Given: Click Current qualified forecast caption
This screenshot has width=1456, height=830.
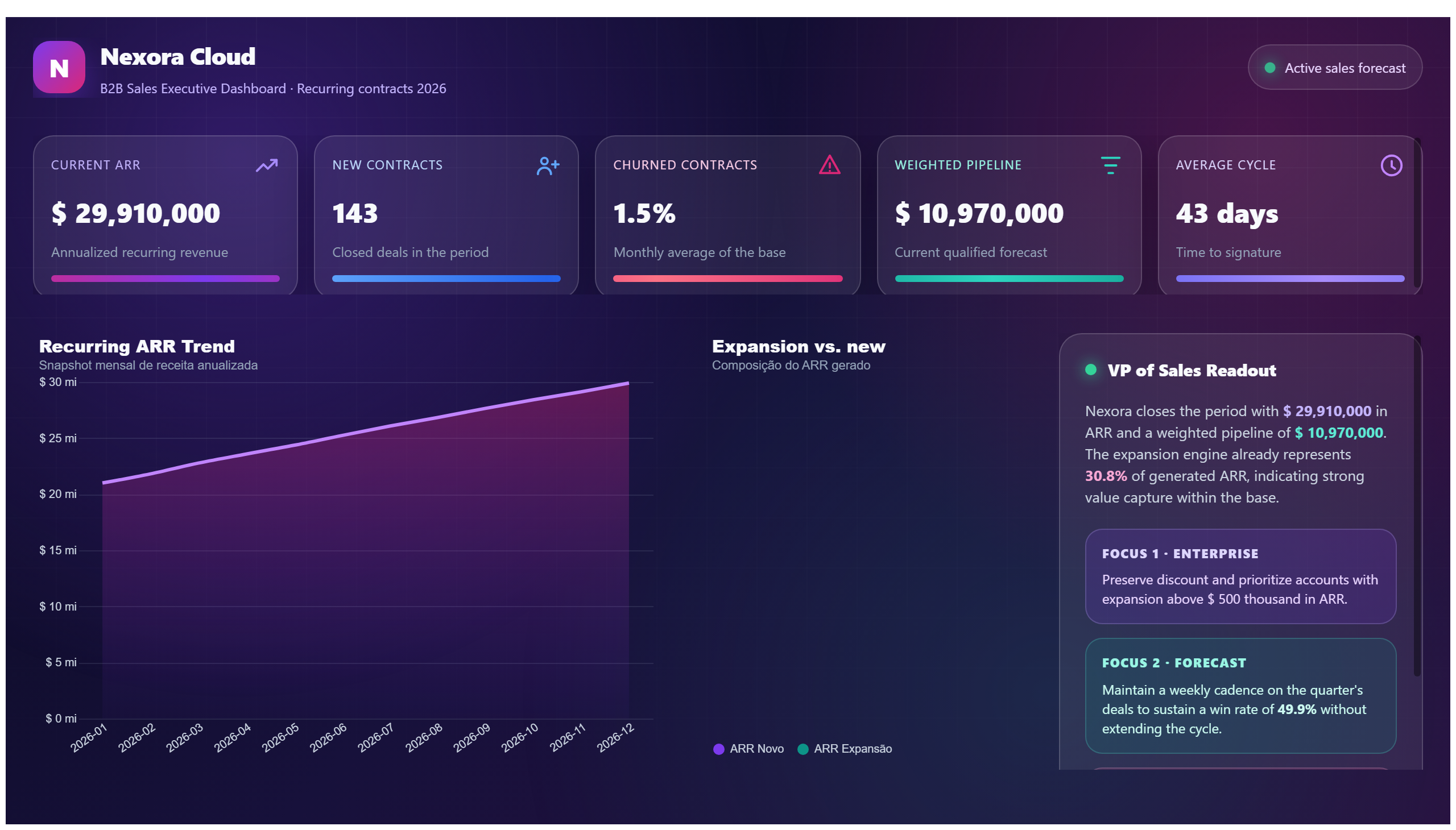Looking at the screenshot, I should click(x=971, y=252).
